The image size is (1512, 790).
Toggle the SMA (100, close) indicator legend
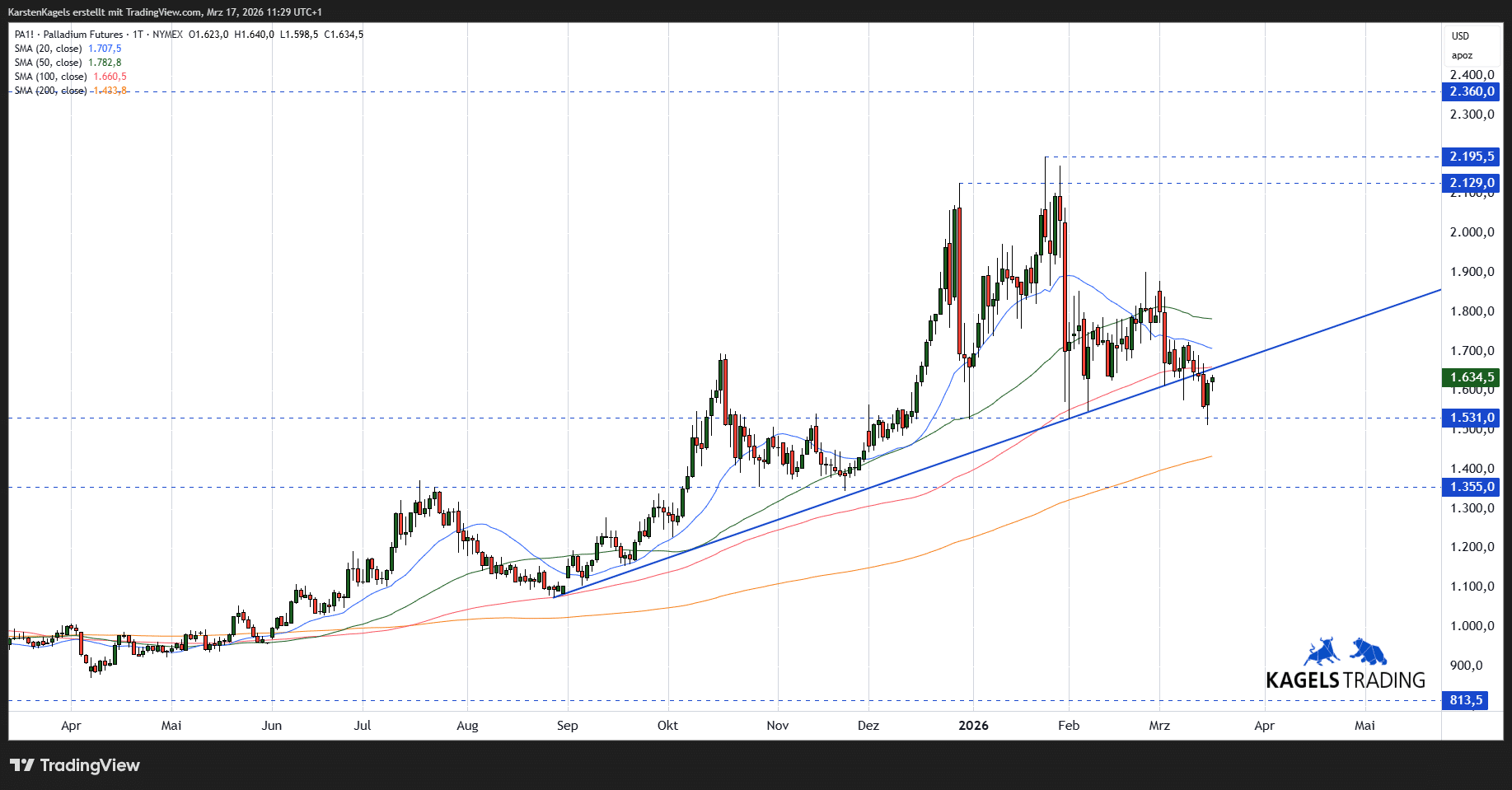[x=51, y=77]
